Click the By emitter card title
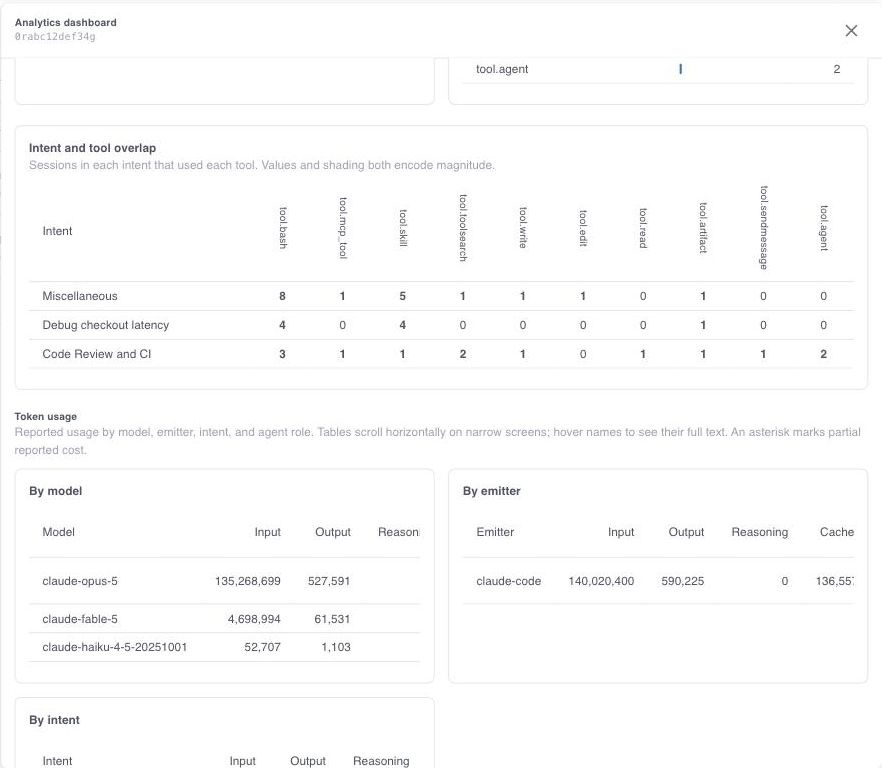This screenshot has width=882, height=768. pos(492,491)
